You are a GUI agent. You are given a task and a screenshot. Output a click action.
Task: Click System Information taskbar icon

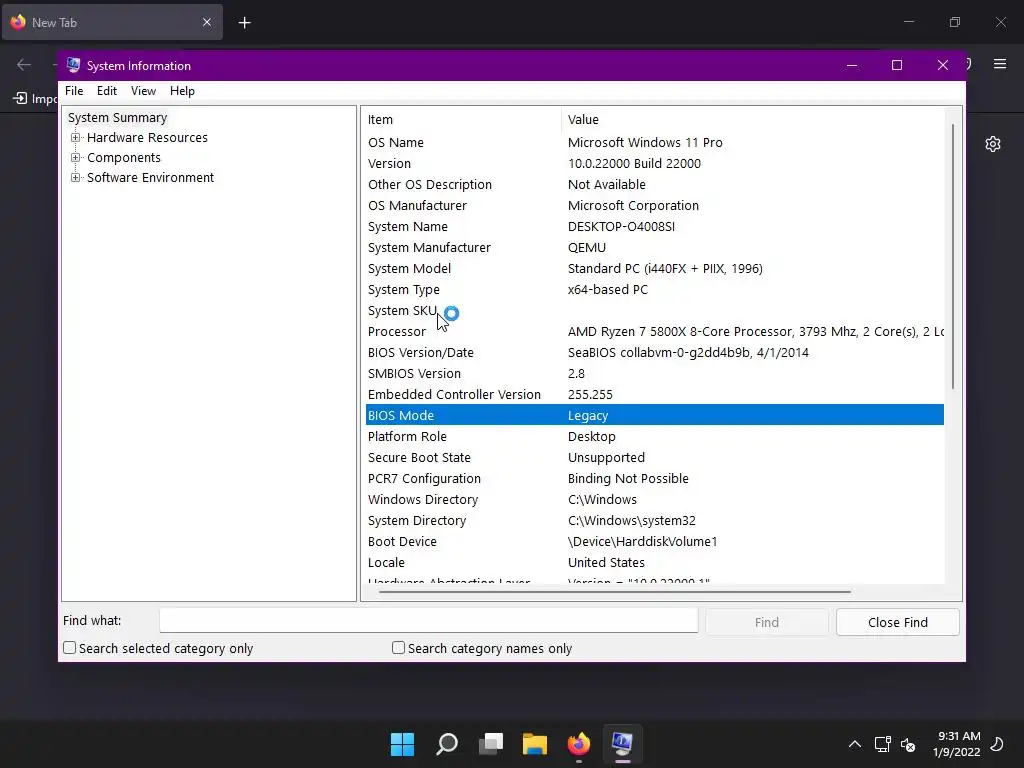tap(622, 744)
